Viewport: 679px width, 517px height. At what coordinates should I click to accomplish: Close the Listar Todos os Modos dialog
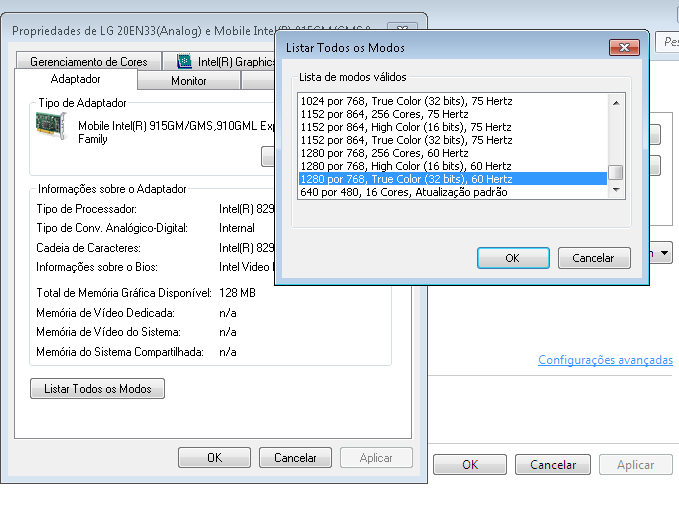click(624, 48)
